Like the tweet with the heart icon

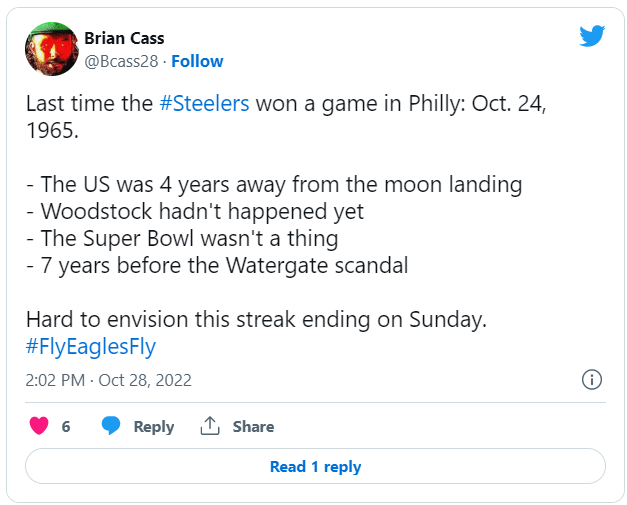[39, 426]
